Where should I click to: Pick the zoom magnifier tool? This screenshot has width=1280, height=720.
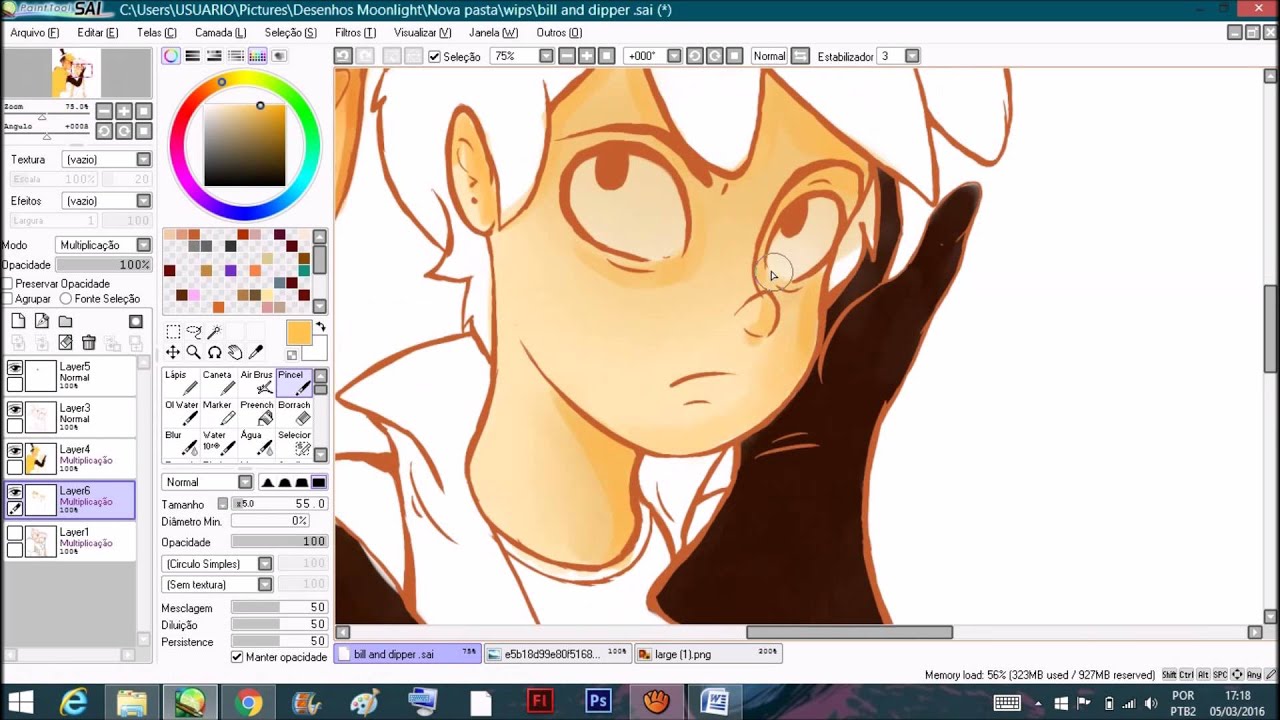[x=194, y=352]
